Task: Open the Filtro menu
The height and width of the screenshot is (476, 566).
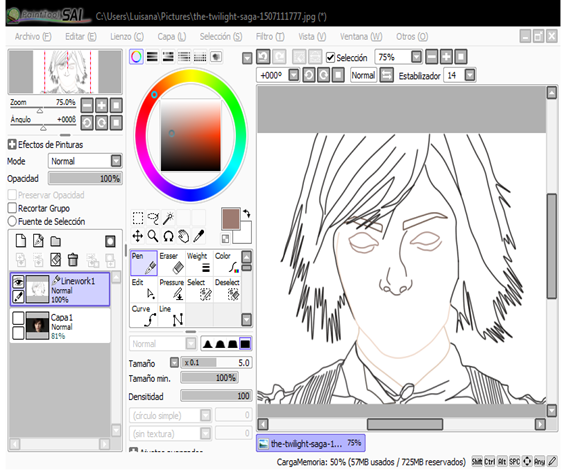Action: point(270,36)
